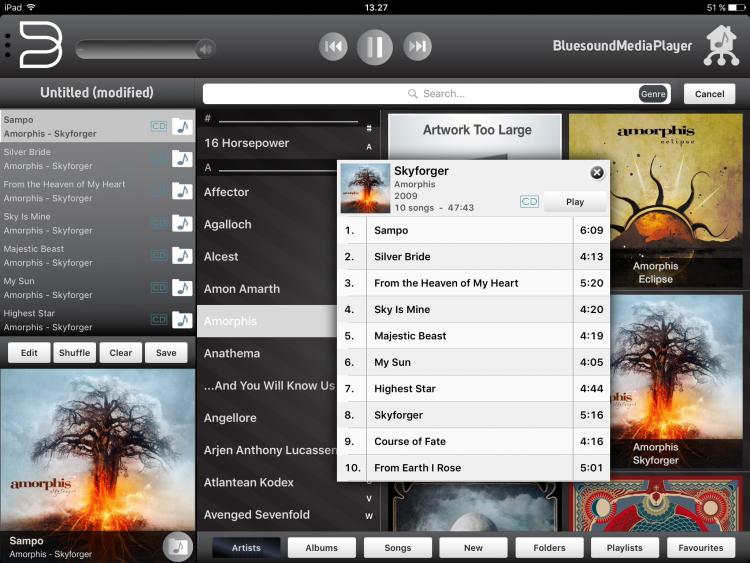The height and width of the screenshot is (563, 750).
Task: Select track 6 My Sun in popup
Action: pyautogui.click(x=474, y=362)
